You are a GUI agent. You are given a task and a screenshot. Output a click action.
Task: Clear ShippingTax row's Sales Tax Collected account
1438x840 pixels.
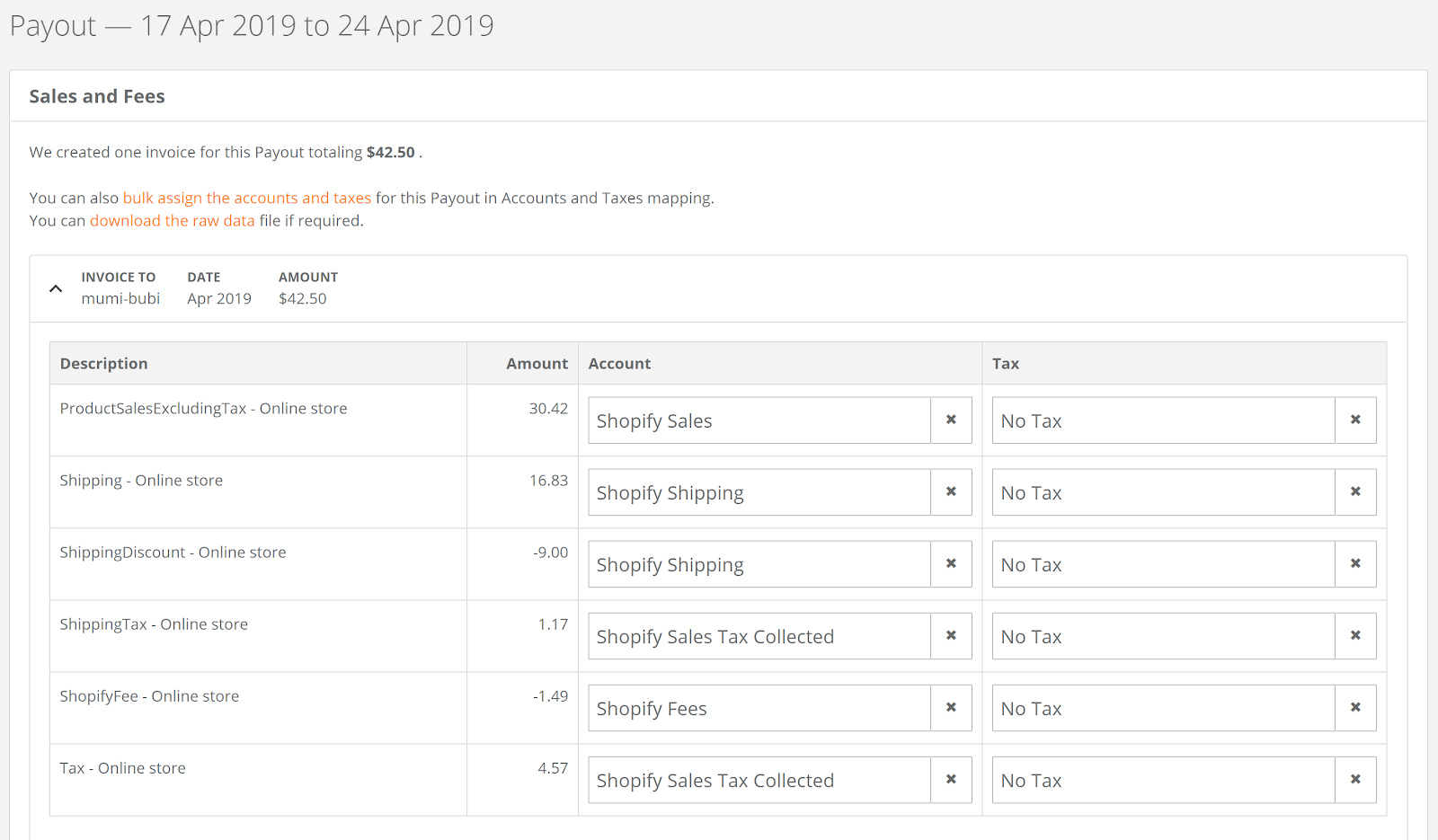951,635
